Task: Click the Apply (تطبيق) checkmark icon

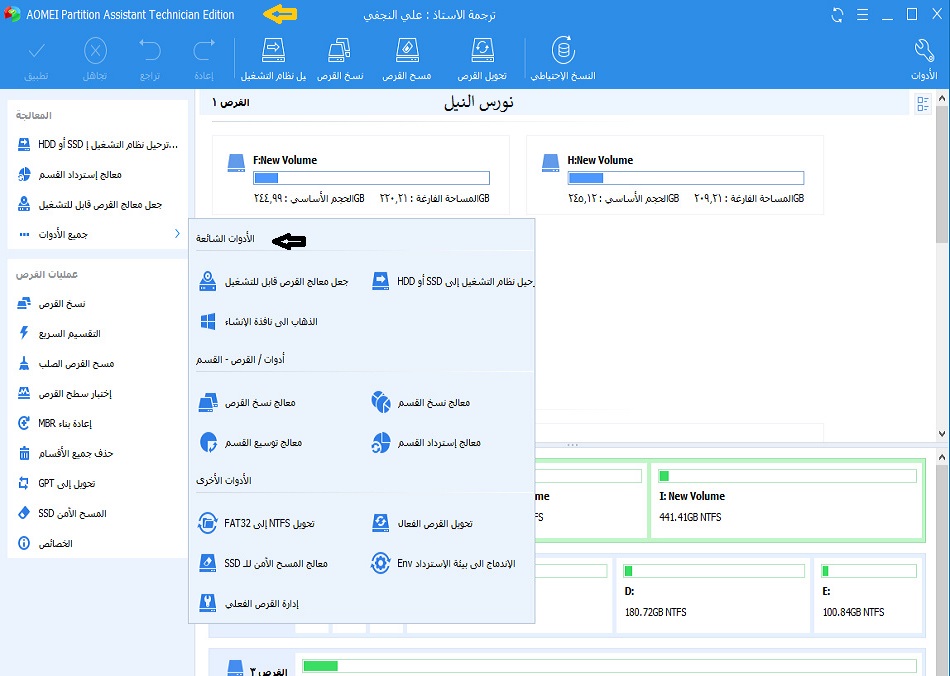Action: pyautogui.click(x=37, y=51)
